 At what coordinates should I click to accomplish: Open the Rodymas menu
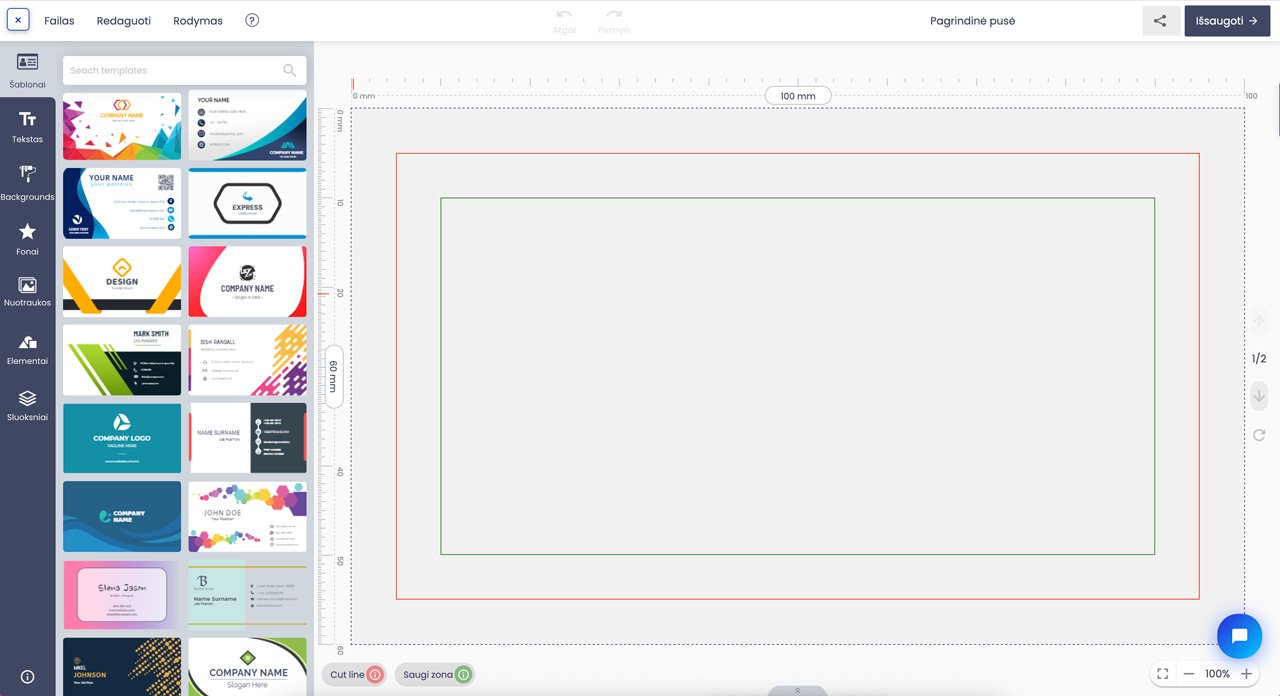click(x=198, y=21)
